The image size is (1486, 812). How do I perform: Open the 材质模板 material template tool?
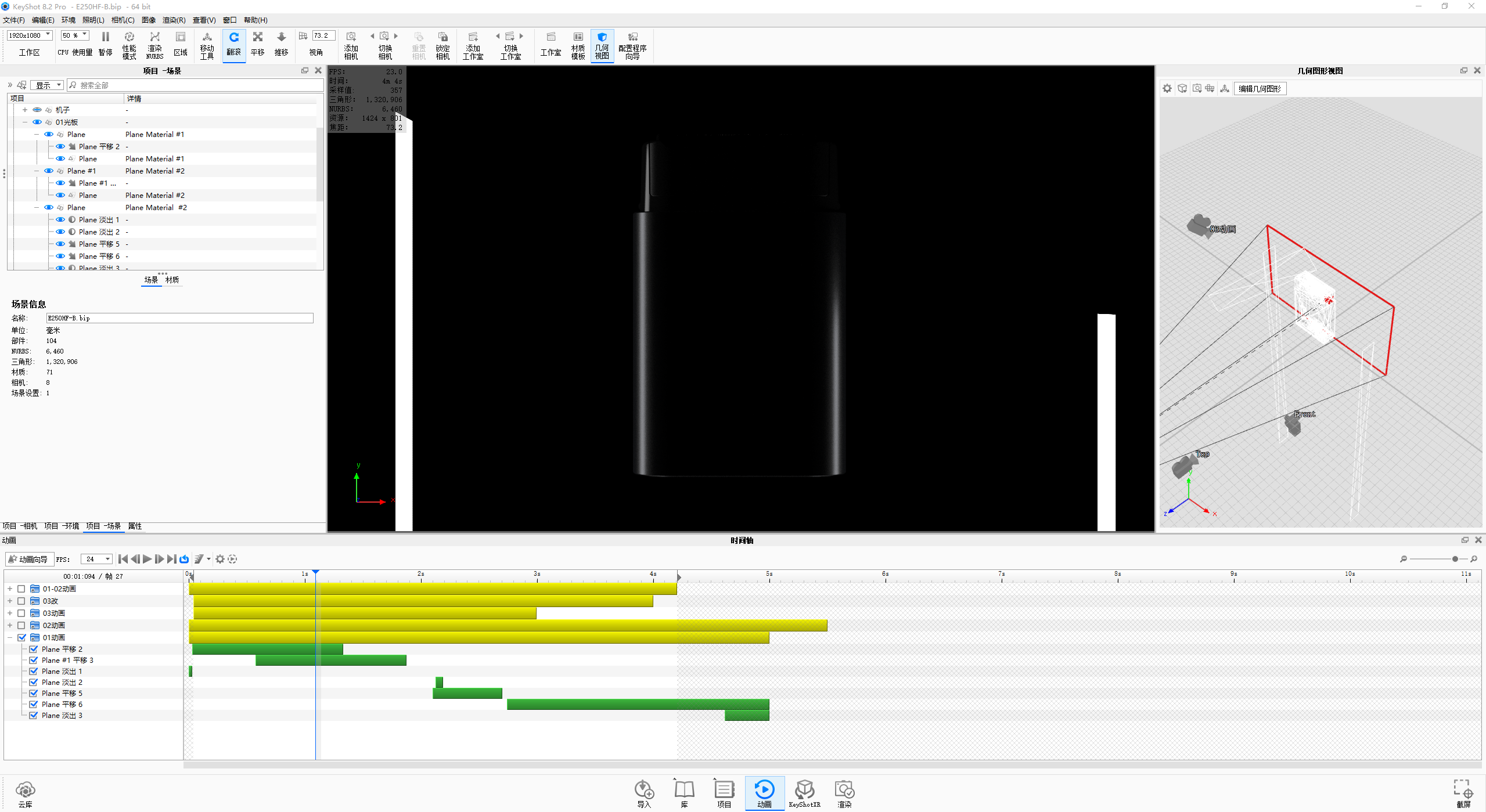pyautogui.click(x=577, y=45)
